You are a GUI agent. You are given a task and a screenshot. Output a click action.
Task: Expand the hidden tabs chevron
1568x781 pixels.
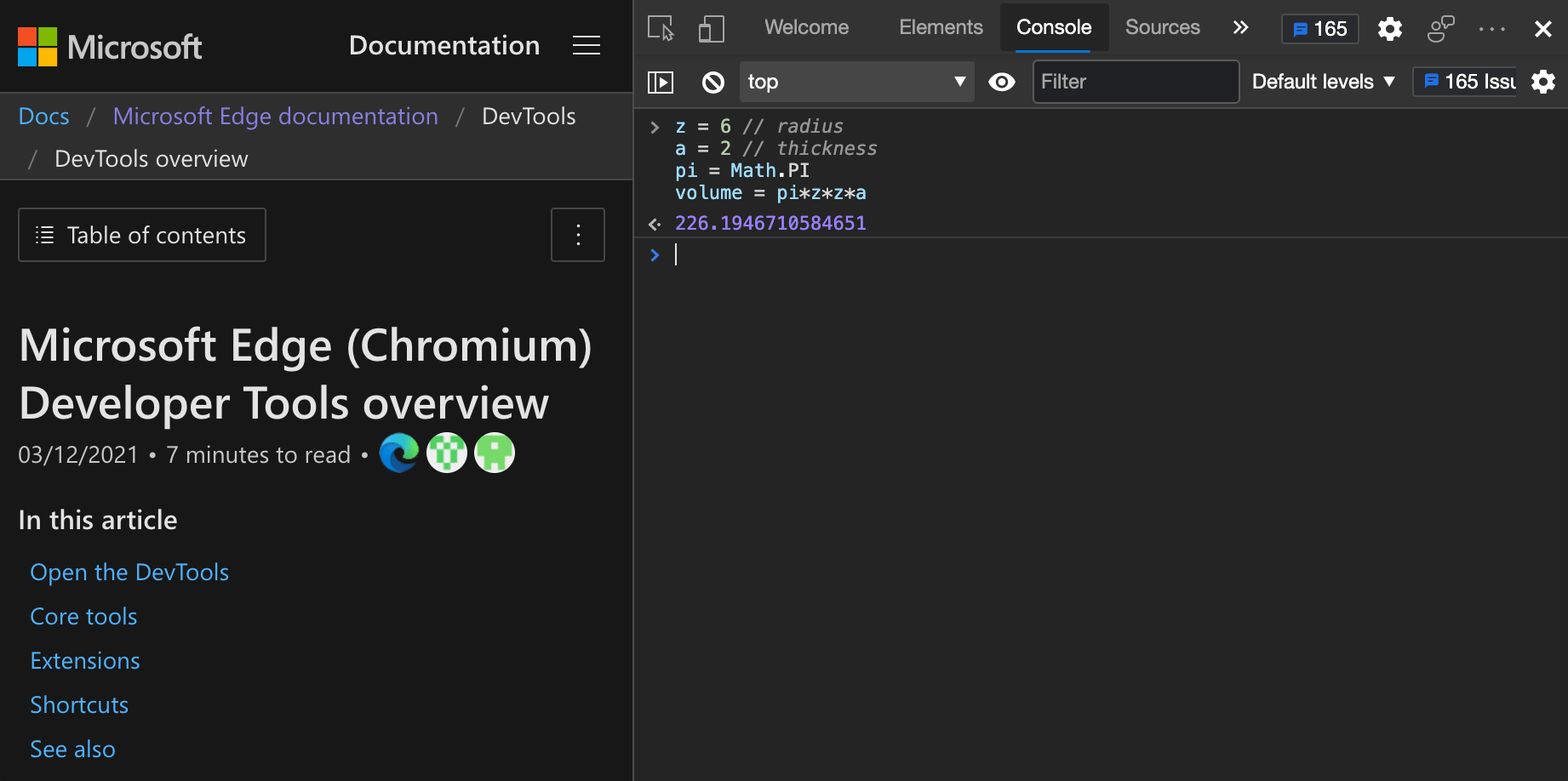click(x=1240, y=27)
